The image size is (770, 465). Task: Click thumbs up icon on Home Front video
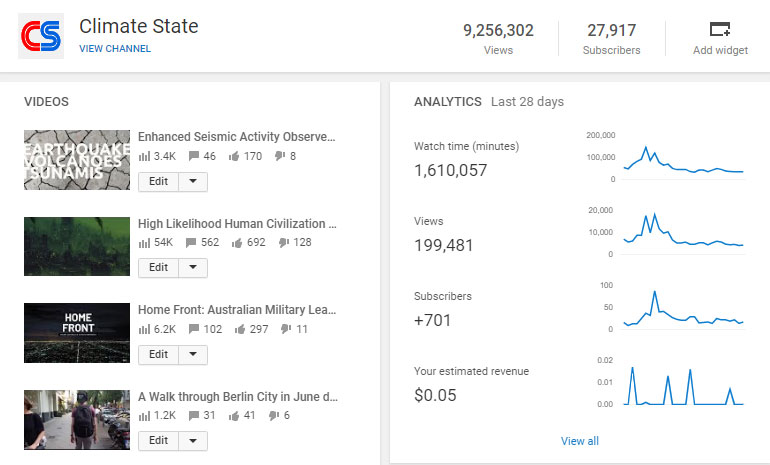(x=236, y=329)
